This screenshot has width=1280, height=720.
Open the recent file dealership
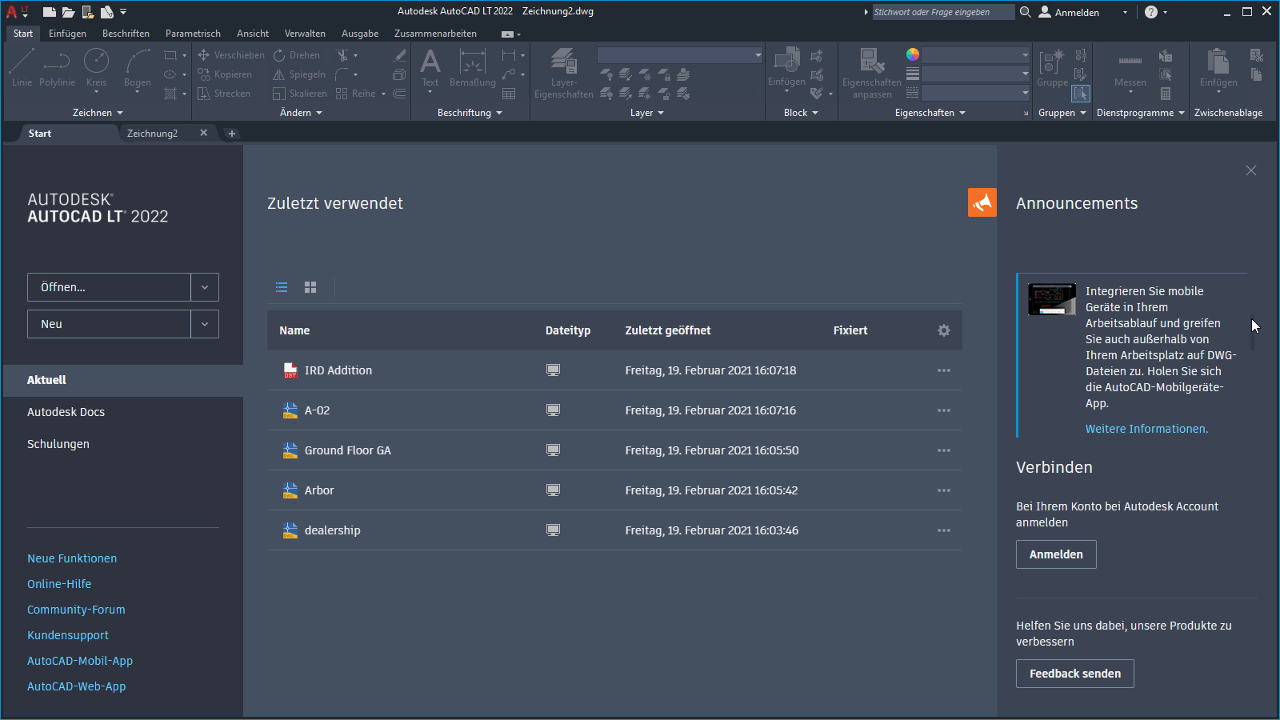point(332,530)
